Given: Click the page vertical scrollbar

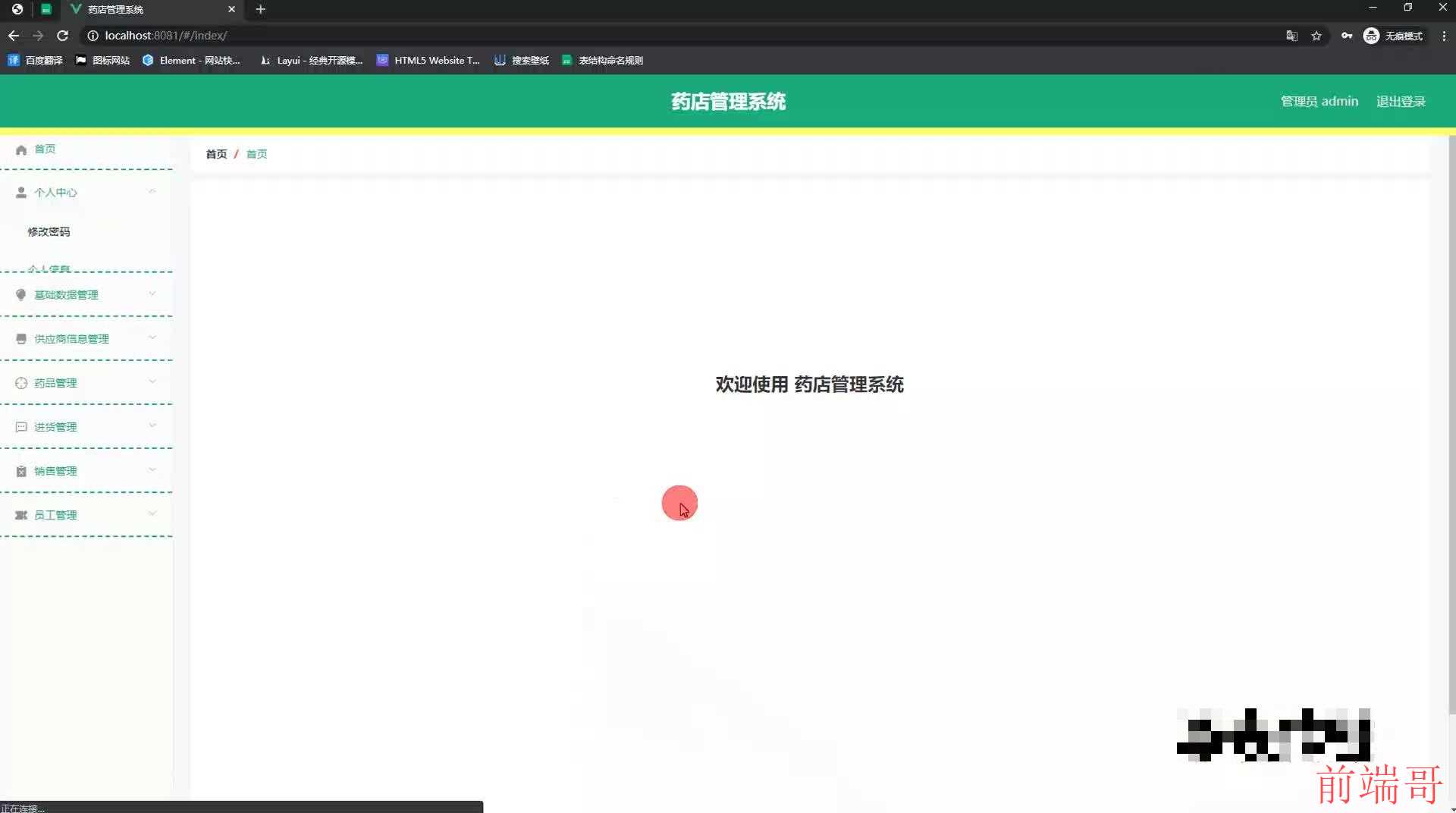Looking at the screenshot, I should click(x=1451, y=425).
